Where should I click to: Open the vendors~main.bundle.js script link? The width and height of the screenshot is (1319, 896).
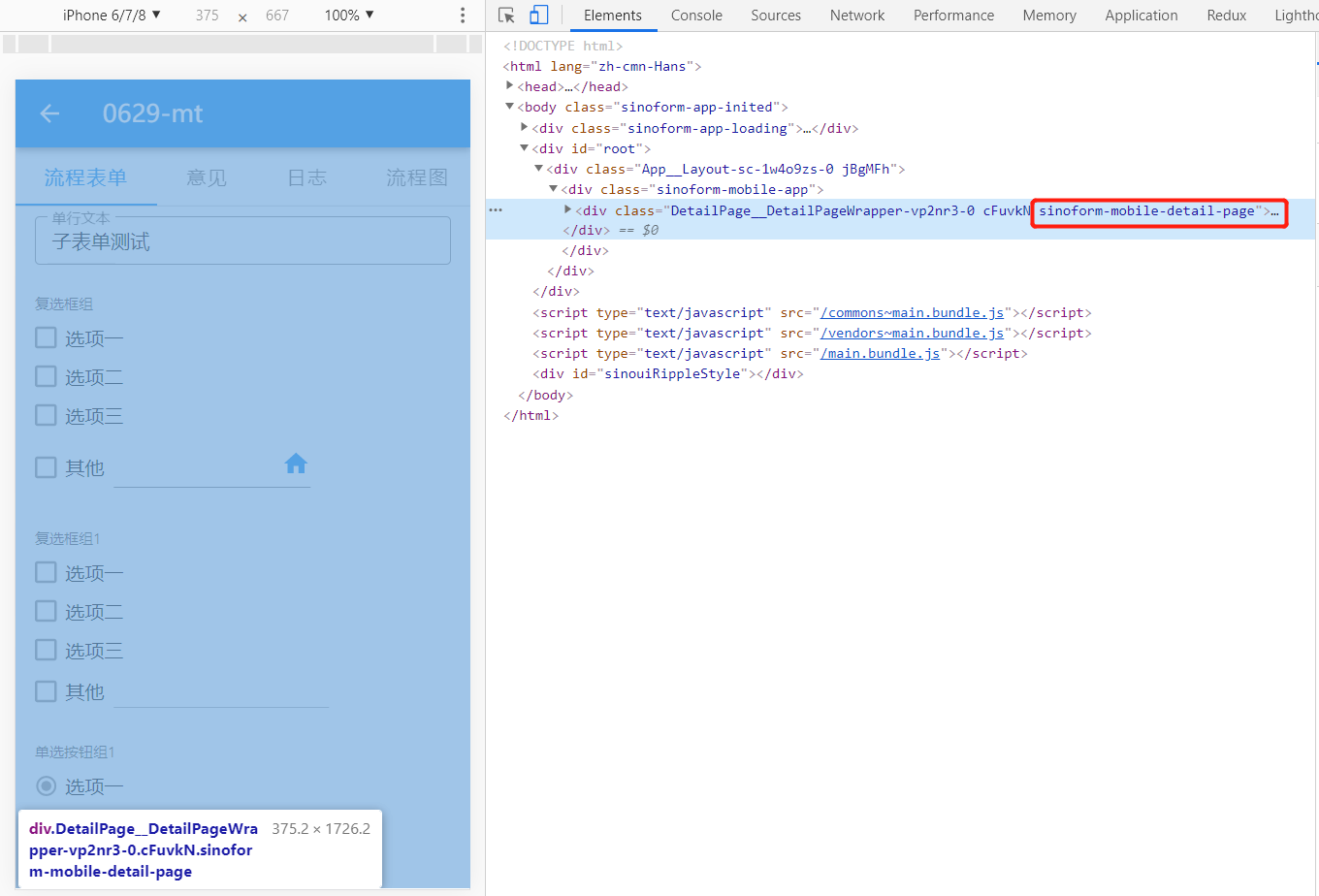coord(913,333)
